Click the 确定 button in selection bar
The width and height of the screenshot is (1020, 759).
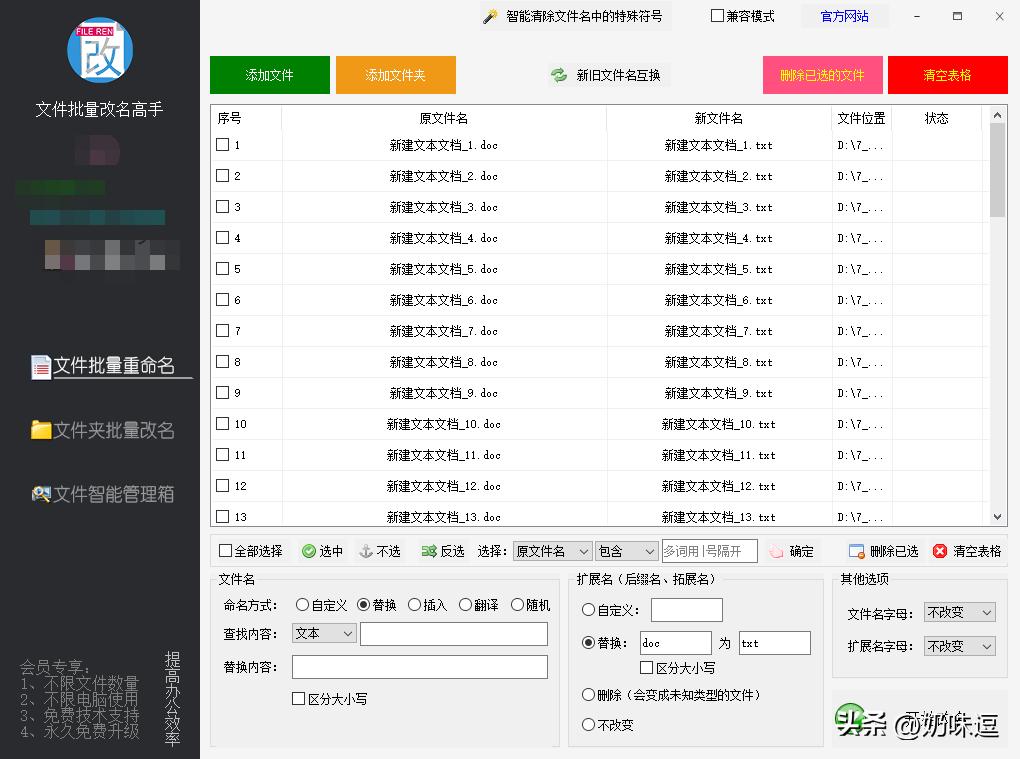(792, 552)
